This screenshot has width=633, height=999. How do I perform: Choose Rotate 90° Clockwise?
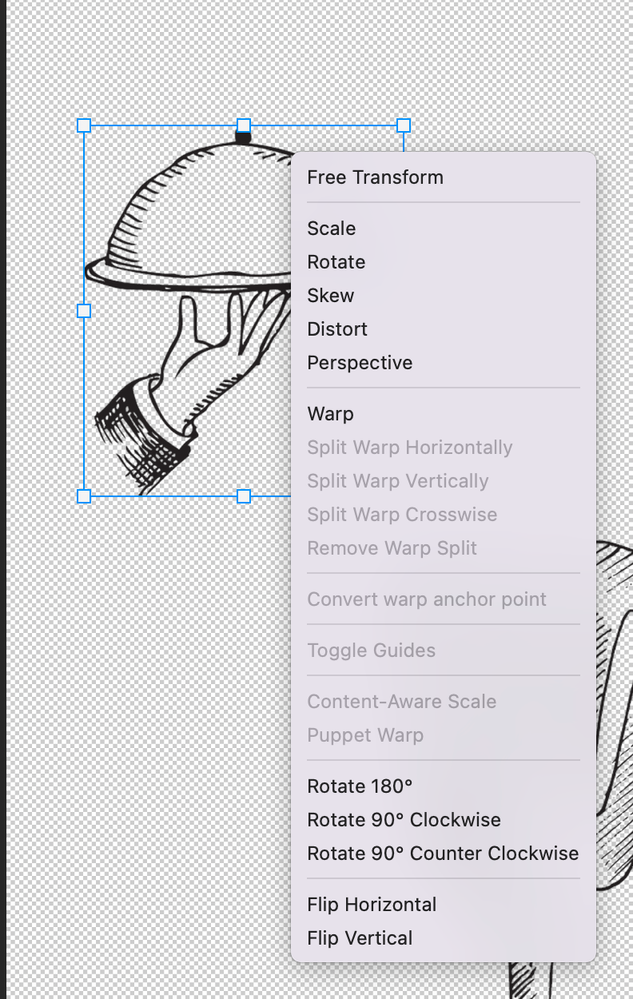click(x=404, y=820)
